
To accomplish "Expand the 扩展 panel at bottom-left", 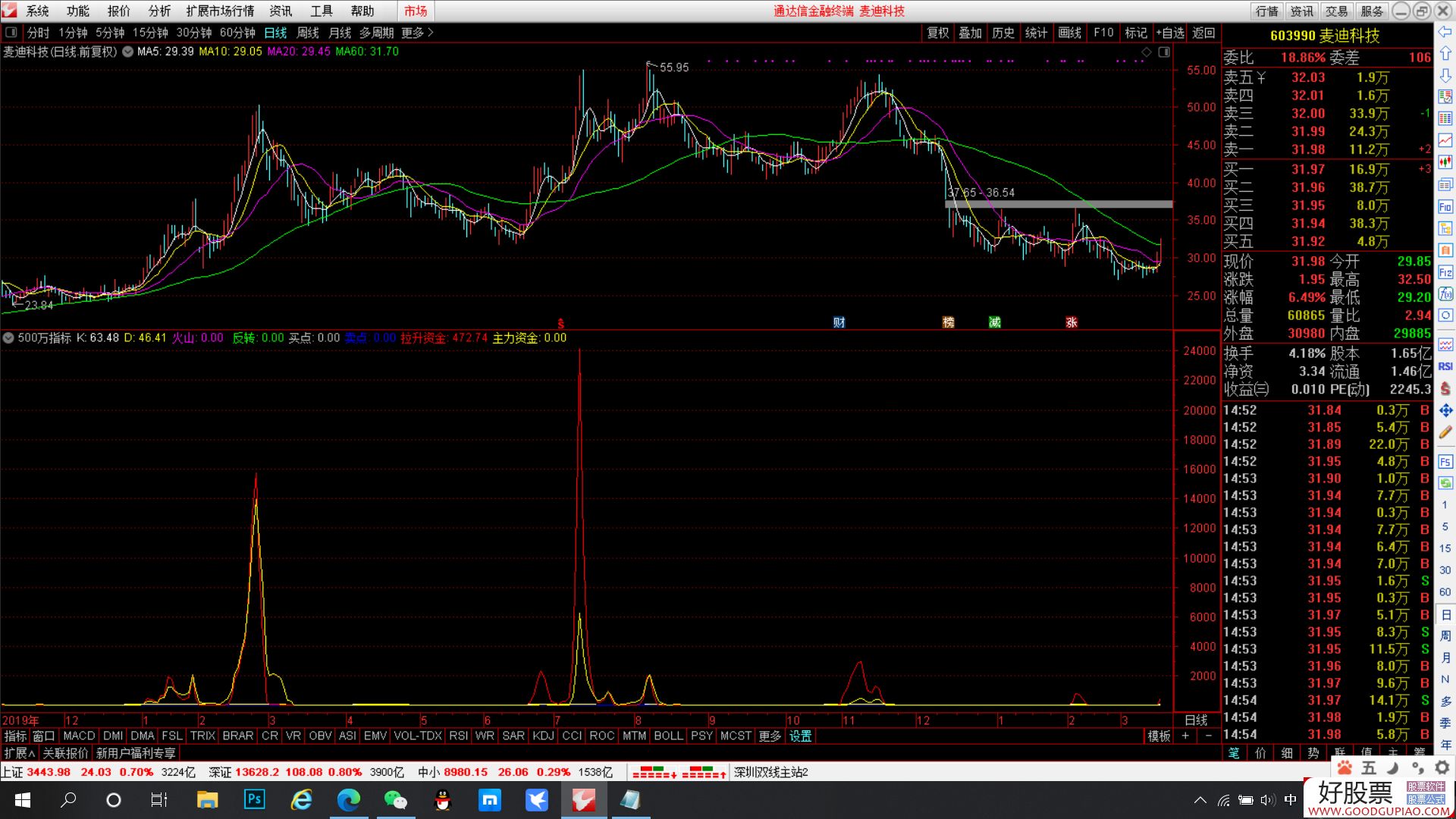I will tap(20, 753).
